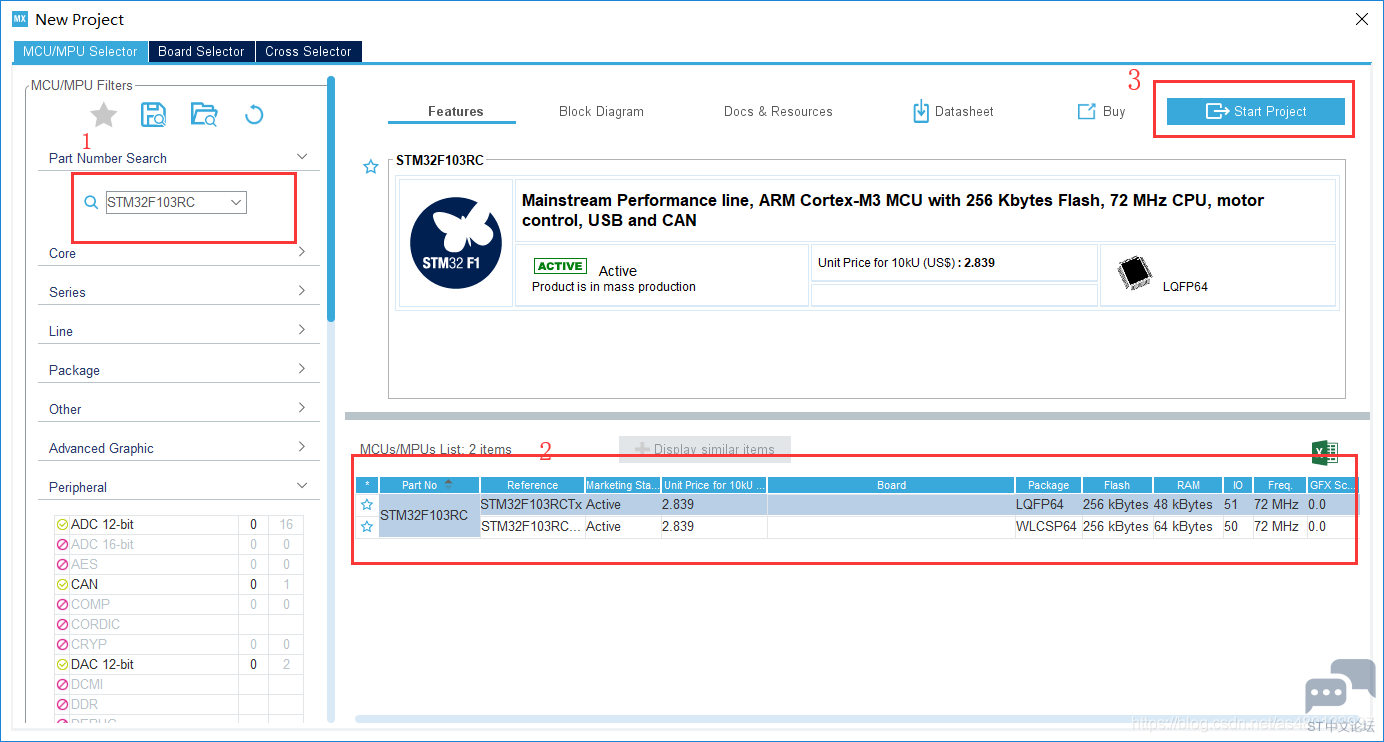Click the Buy external link icon

point(1086,111)
